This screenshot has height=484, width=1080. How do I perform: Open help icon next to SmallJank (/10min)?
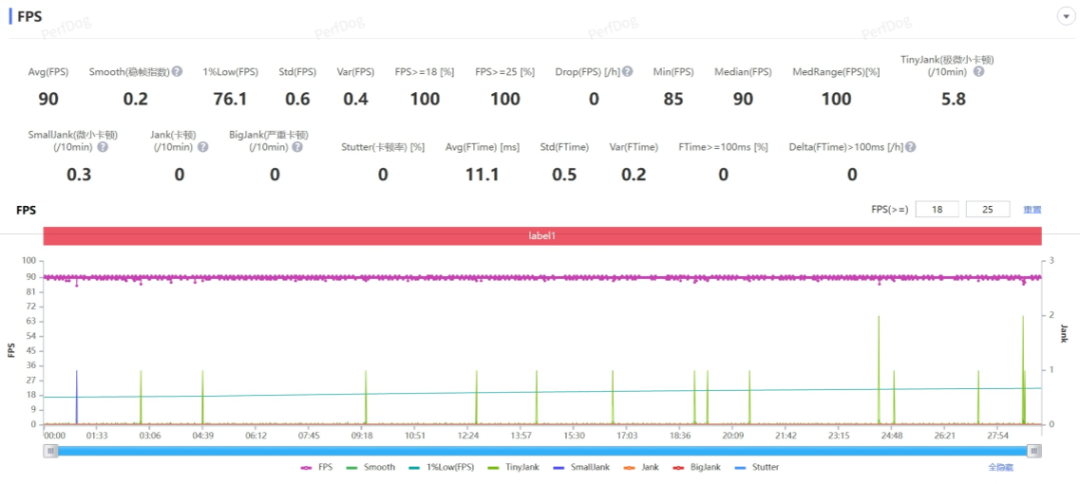click(x=103, y=147)
